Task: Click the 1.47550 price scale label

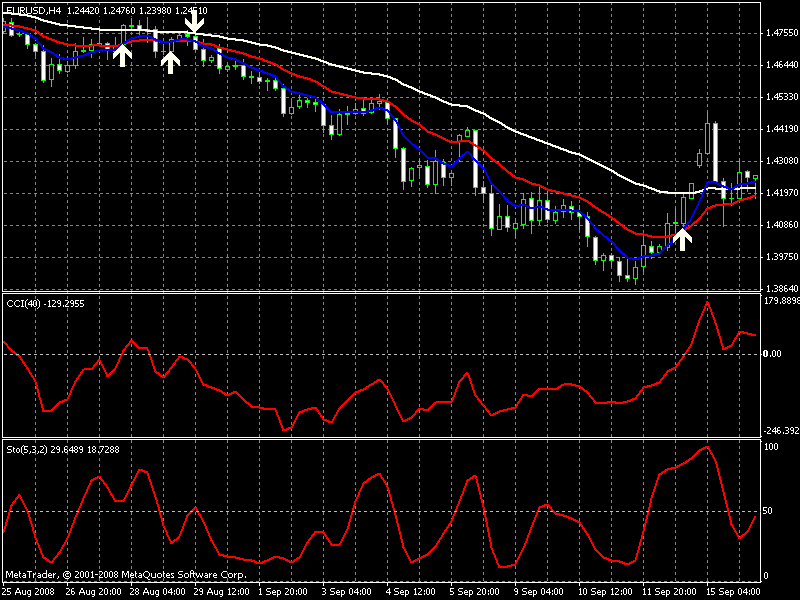Action: click(778, 33)
